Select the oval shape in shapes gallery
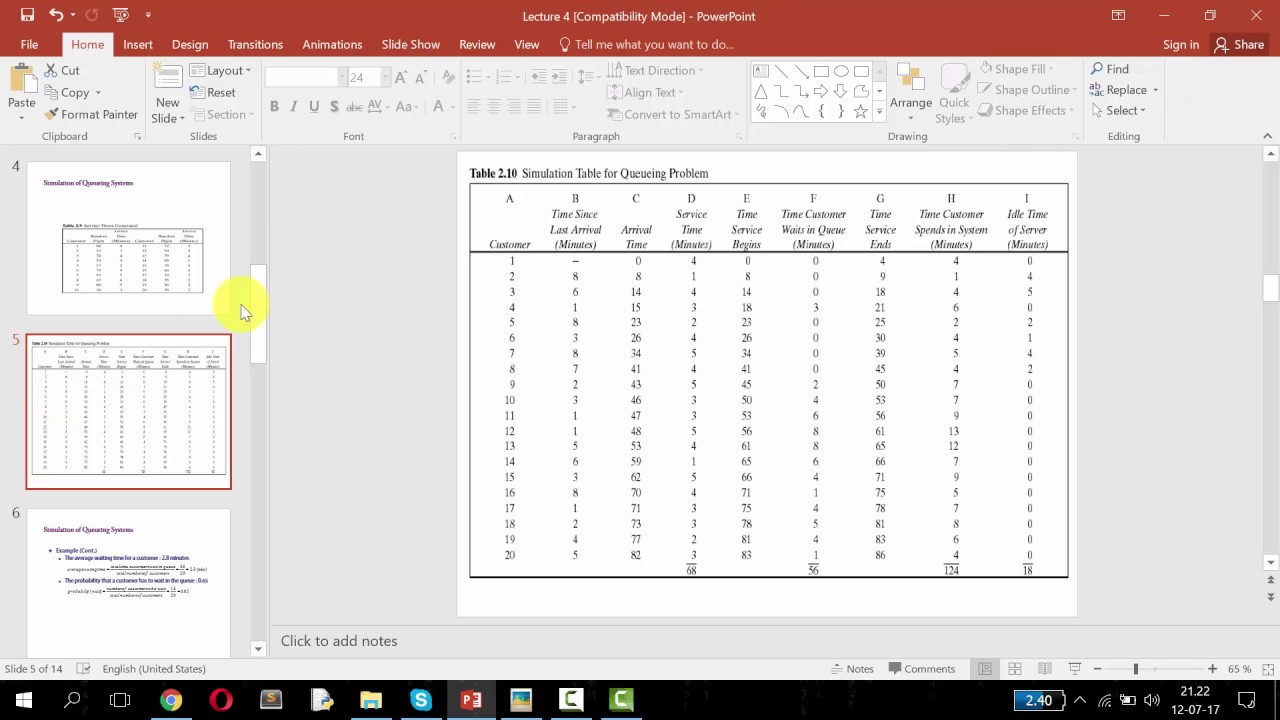 coord(841,71)
